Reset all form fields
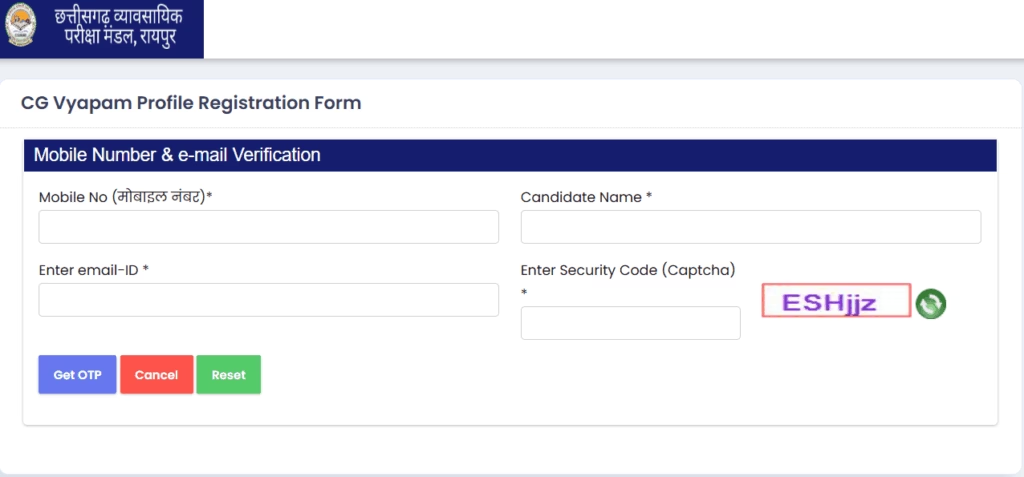This screenshot has width=1024, height=477. (229, 374)
